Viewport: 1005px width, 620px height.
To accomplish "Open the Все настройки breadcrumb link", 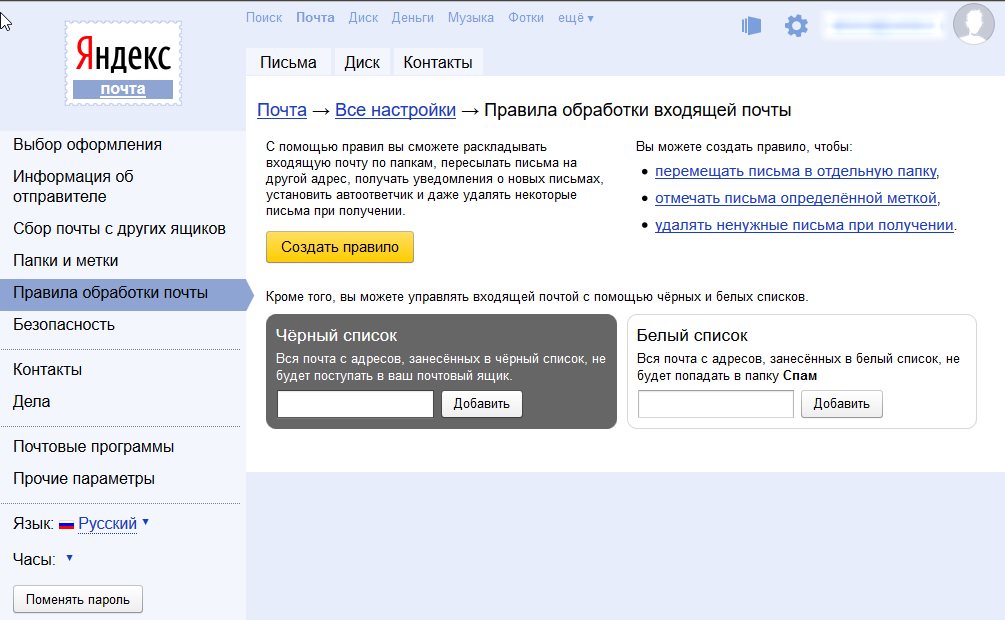I will click(x=395, y=110).
